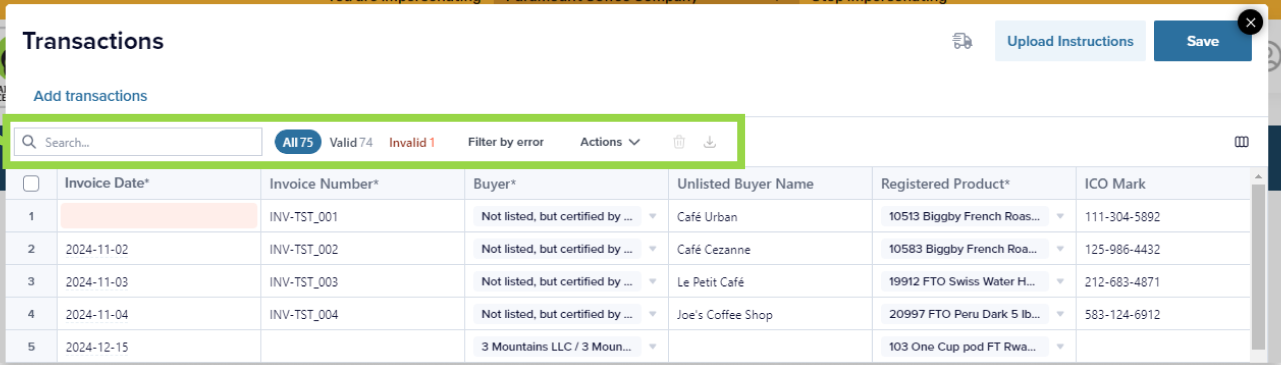1281x365 pixels.
Task: Open the column layout settings icon
Action: (x=1242, y=142)
